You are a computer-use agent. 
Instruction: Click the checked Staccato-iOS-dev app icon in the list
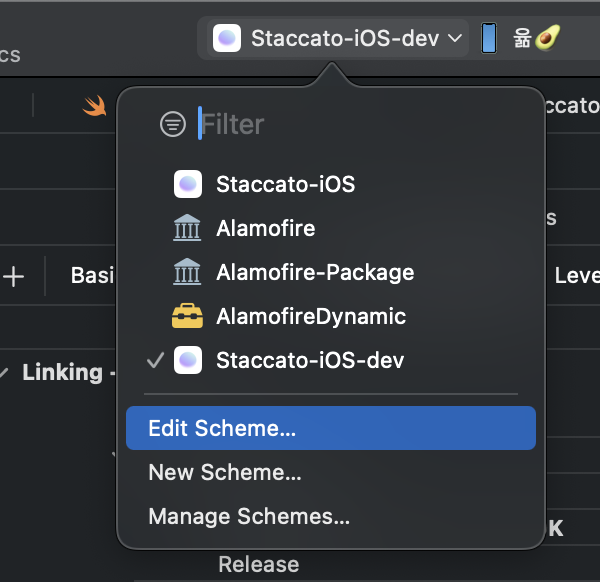[188, 360]
